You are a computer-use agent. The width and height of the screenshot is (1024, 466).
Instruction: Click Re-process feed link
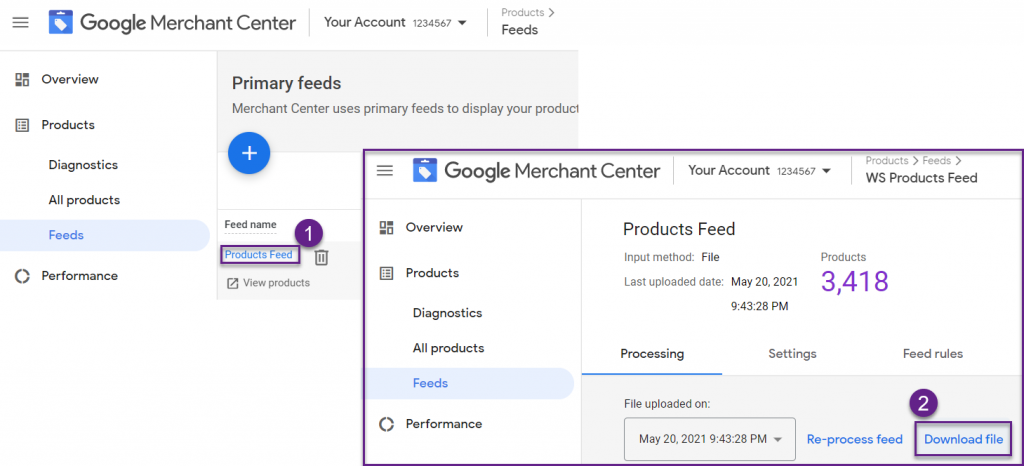pos(855,439)
